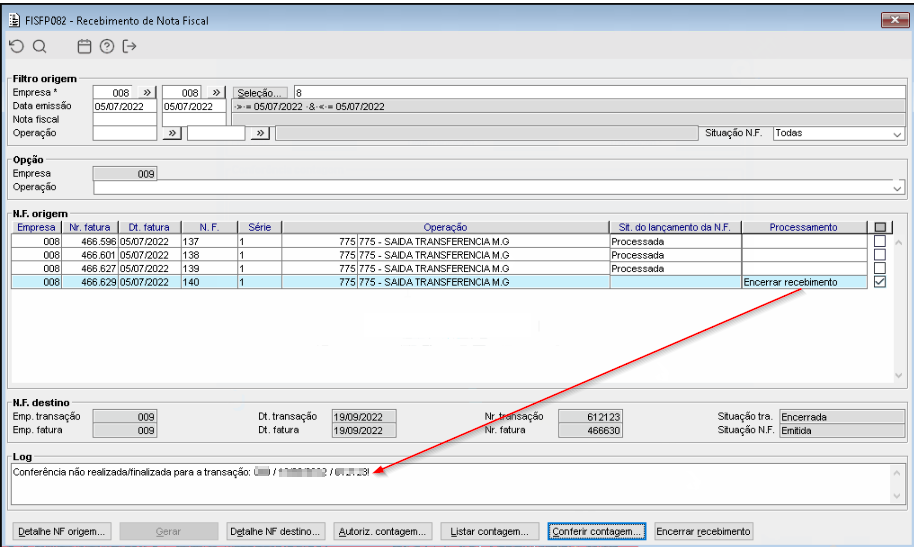The height and width of the screenshot is (547, 914).
Task: Click the Log message text area
Action: pyautogui.click(x=451, y=484)
